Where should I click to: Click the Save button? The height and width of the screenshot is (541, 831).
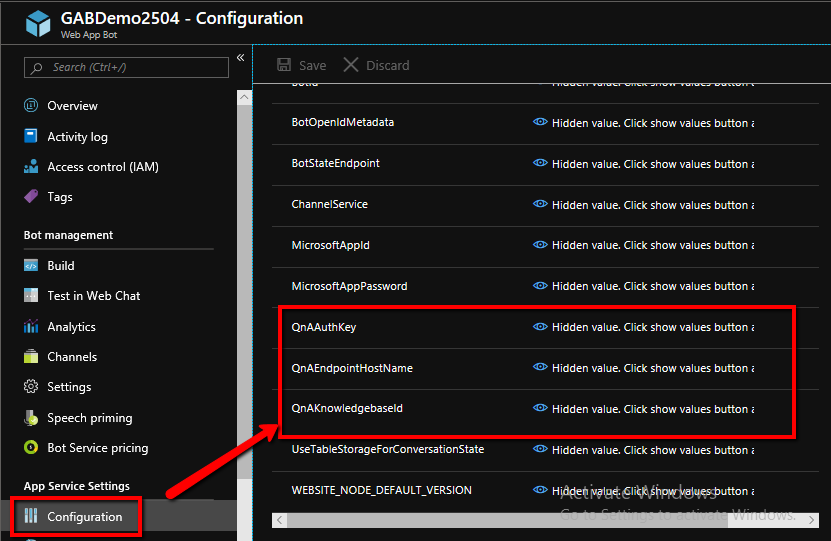(302, 65)
